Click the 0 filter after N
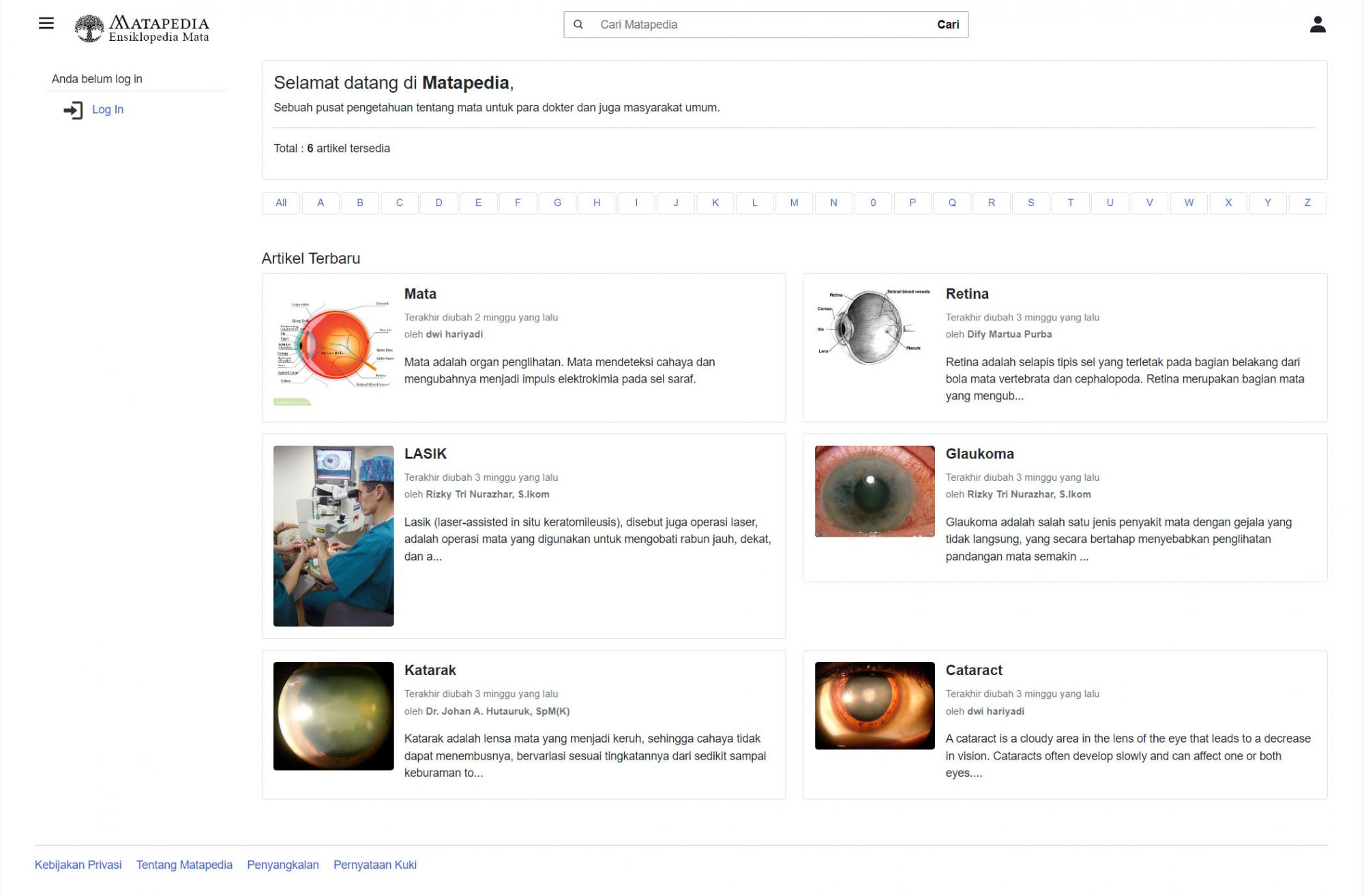 873,203
